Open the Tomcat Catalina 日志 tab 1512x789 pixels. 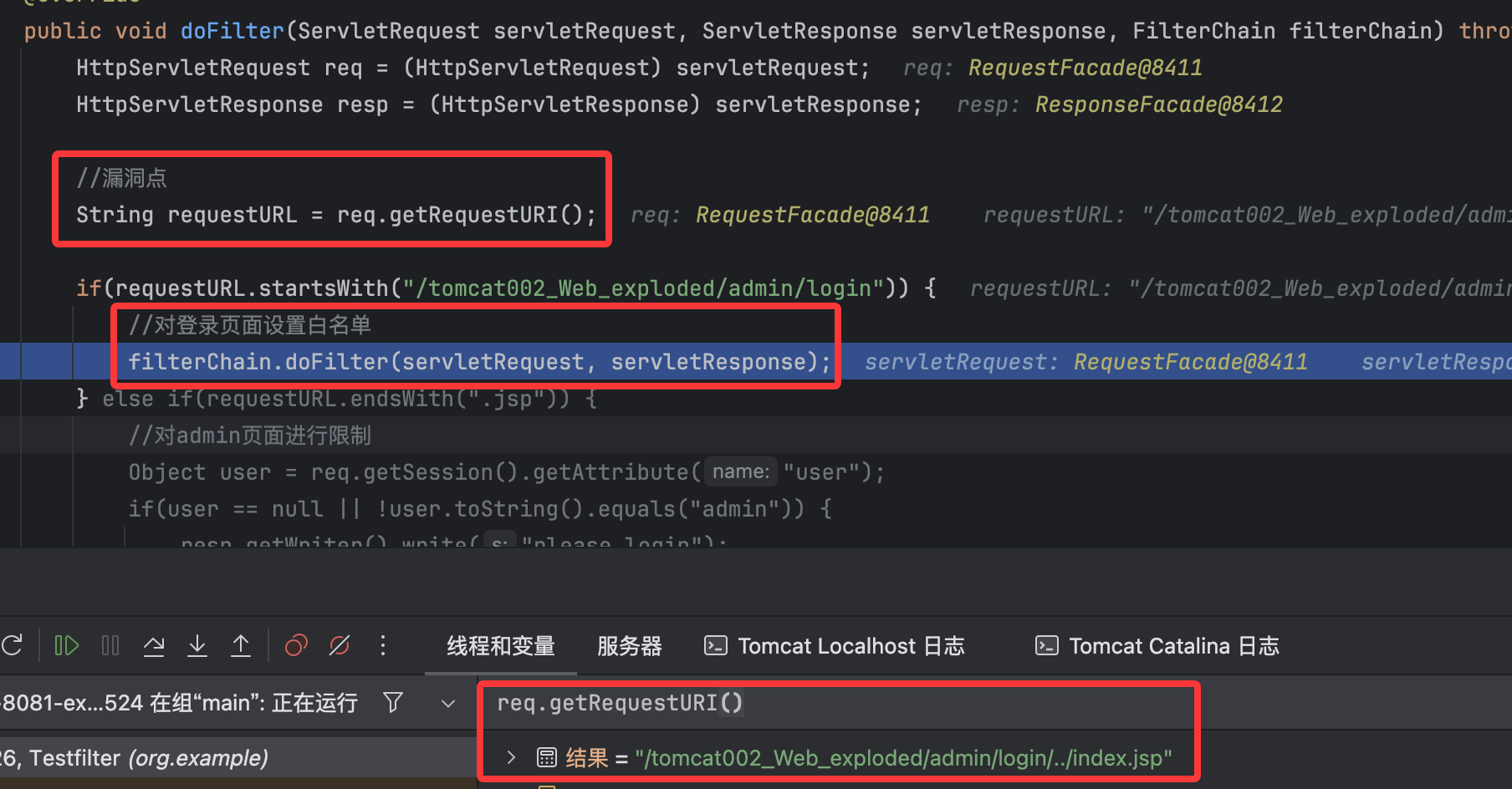tap(1157, 646)
